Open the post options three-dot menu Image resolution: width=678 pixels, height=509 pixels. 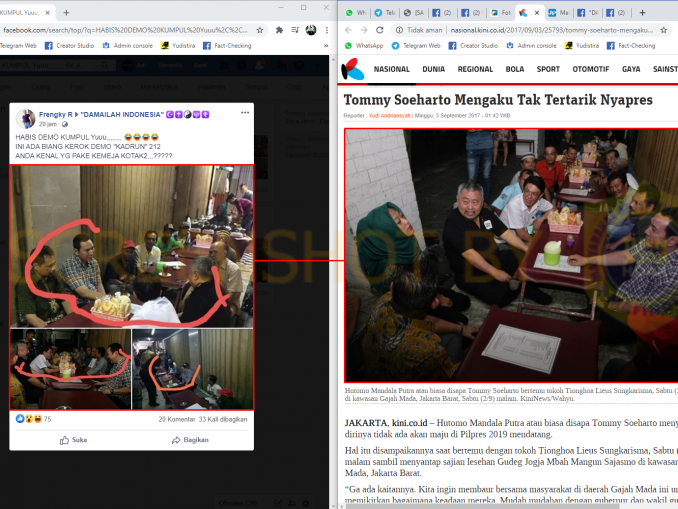coord(245,112)
